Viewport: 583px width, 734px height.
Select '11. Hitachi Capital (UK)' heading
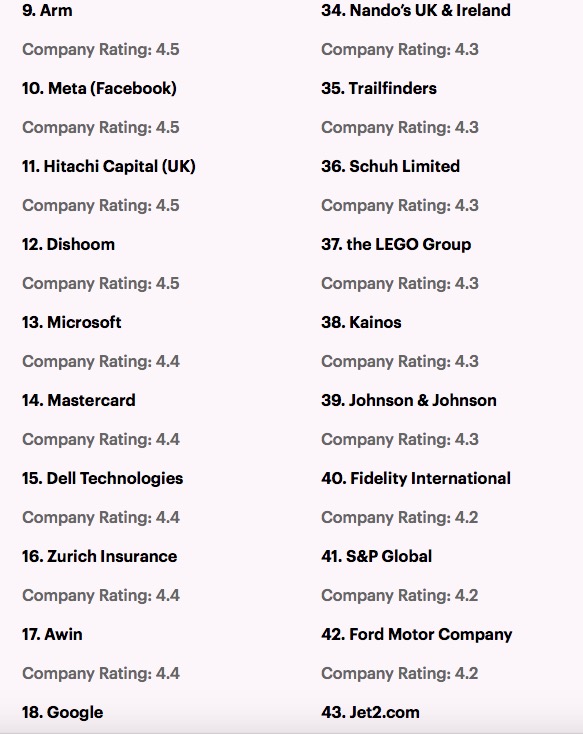point(109,166)
